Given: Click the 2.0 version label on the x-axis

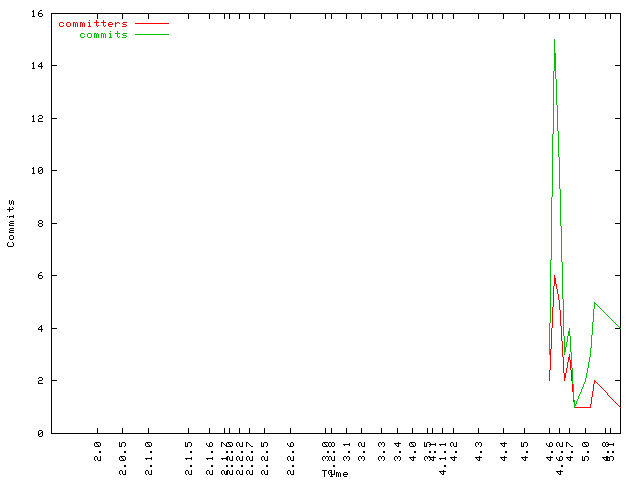Looking at the screenshot, I should coord(98,446).
